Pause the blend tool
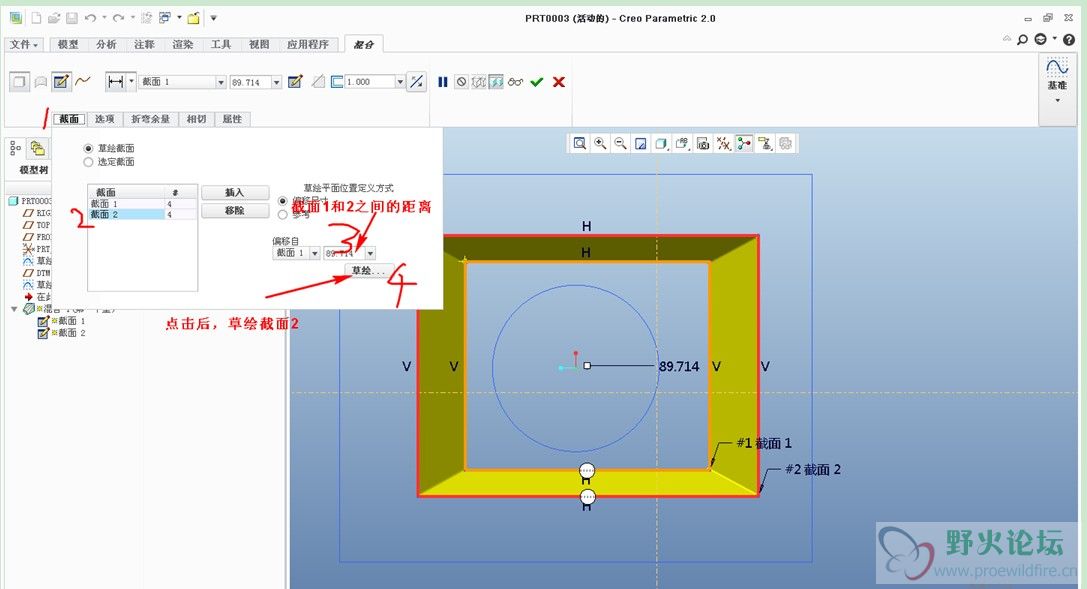 point(442,82)
